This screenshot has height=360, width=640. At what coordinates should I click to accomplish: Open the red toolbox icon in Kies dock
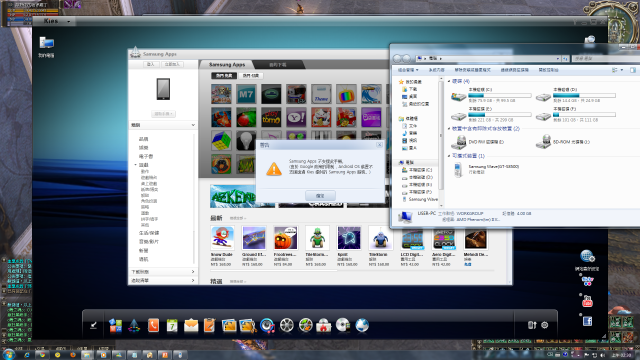click(323, 325)
